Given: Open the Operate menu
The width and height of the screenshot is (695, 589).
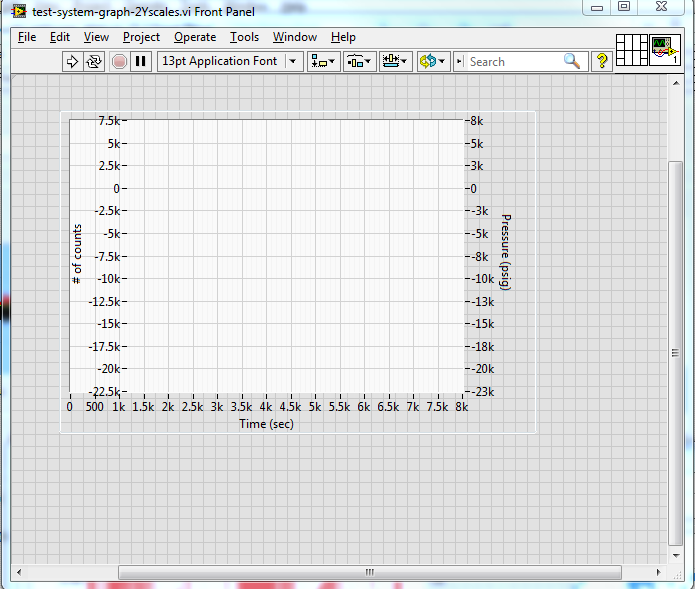Looking at the screenshot, I should click(194, 37).
